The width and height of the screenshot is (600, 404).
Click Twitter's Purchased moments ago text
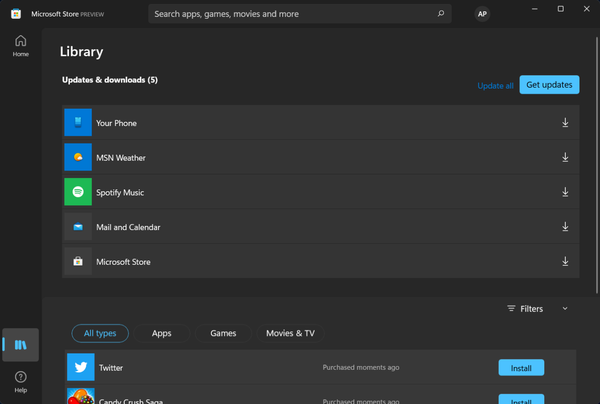coord(361,367)
